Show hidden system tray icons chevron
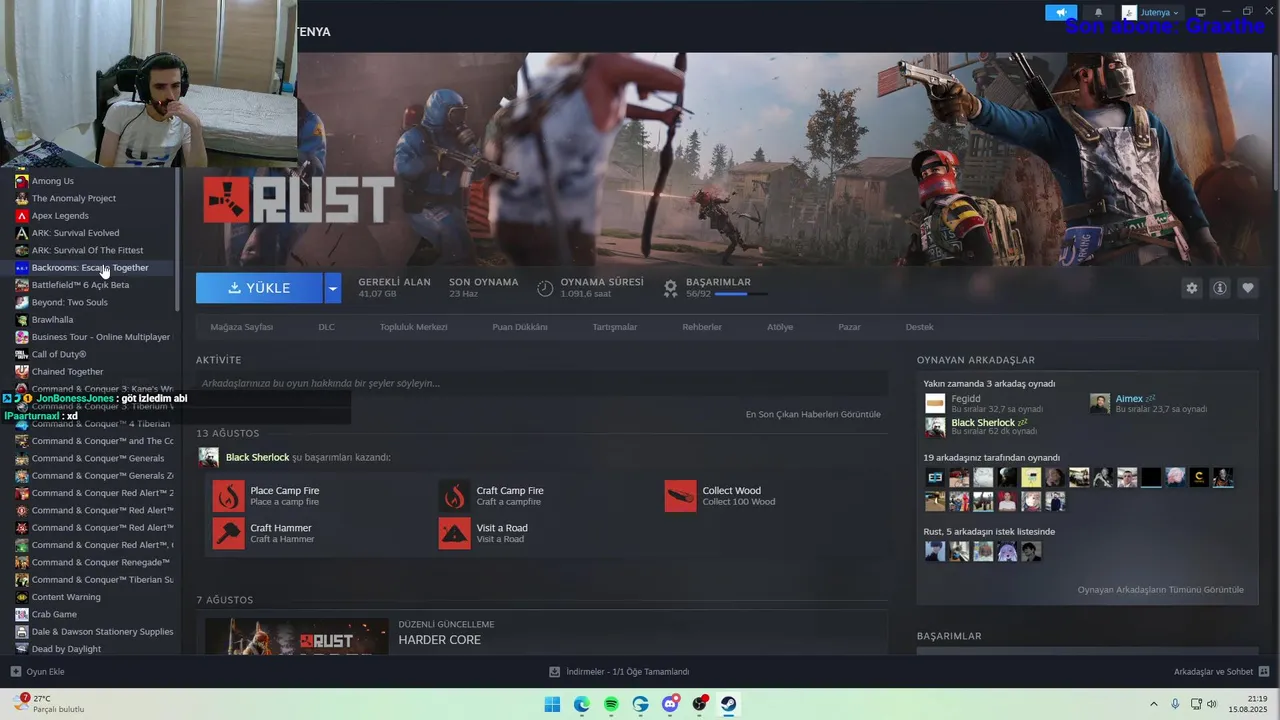 tap(1153, 704)
